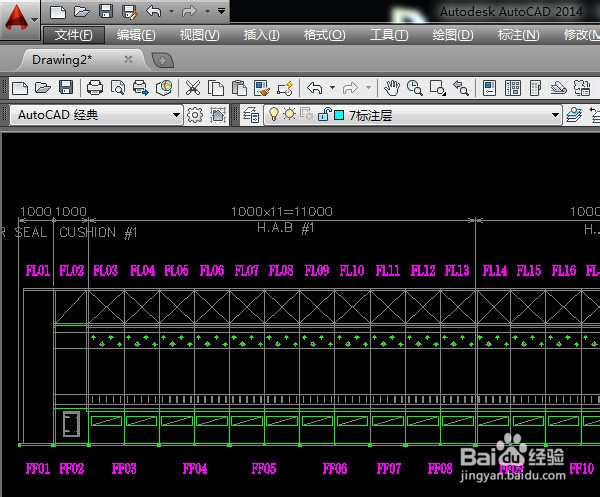Toggle the layer freeze/thaw sun icon
Screen dimensions: 600x497
(290, 114)
